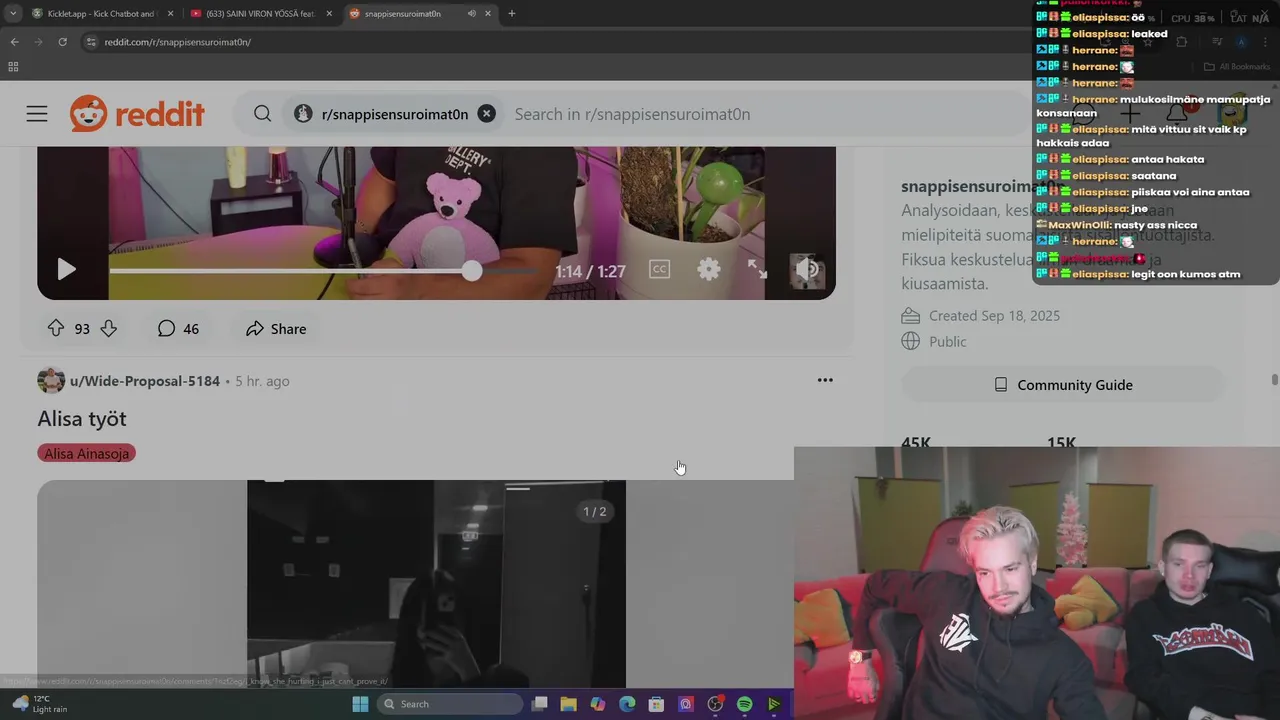The height and width of the screenshot is (720, 1280).
Task: Close the SAINI VIRON YÖSSÄ tab
Action: [328, 14]
